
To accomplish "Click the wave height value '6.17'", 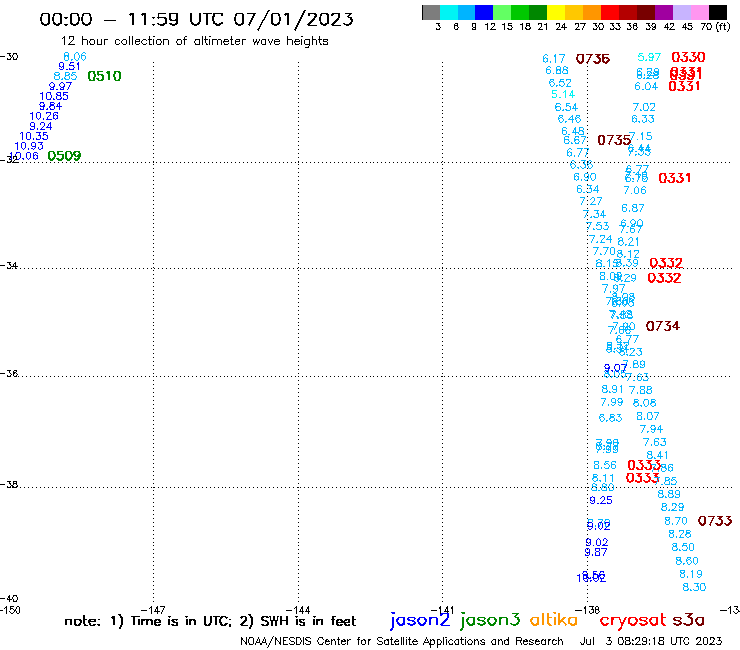I will point(554,59).
